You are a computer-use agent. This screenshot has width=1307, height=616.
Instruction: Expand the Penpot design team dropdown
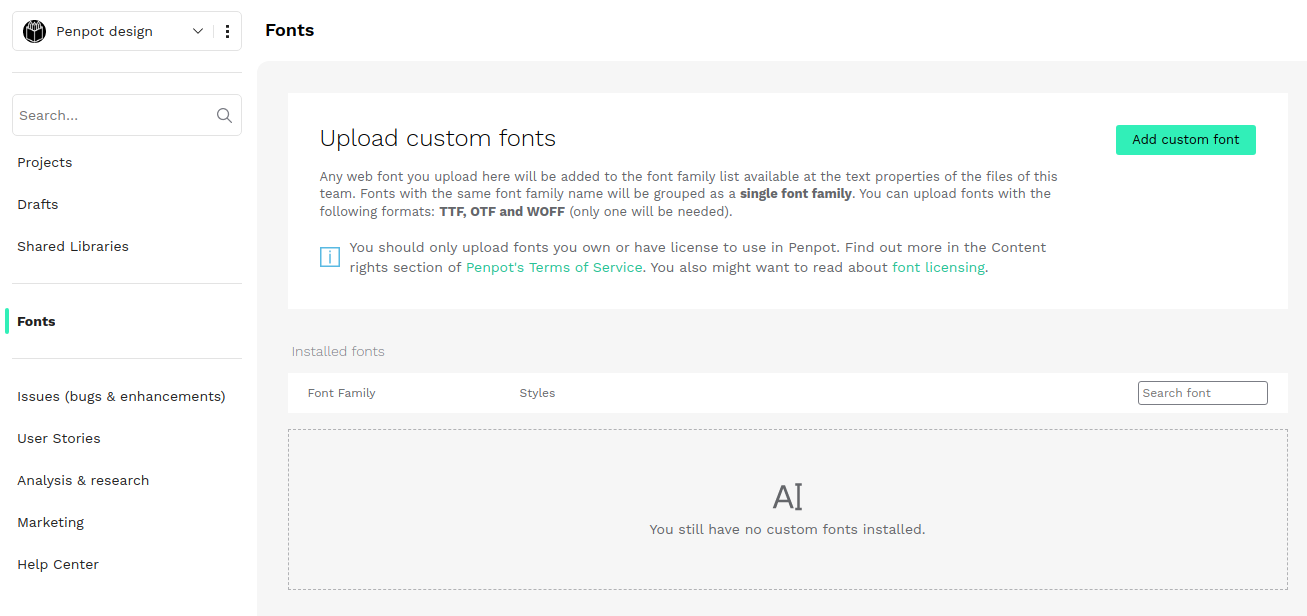[x=197, y=31]
